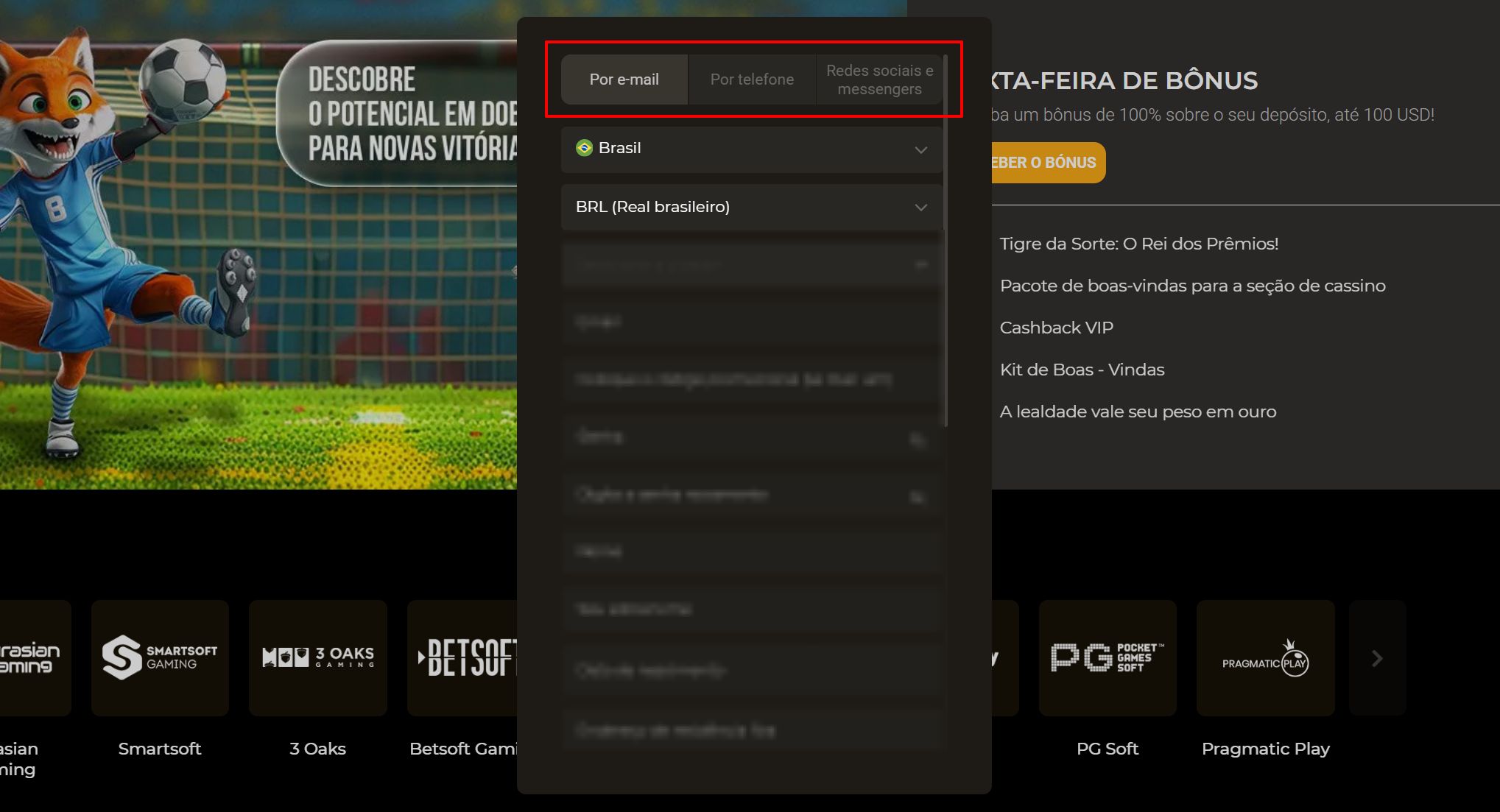Click the 3 Oaks provider label

tap(317, 749)
